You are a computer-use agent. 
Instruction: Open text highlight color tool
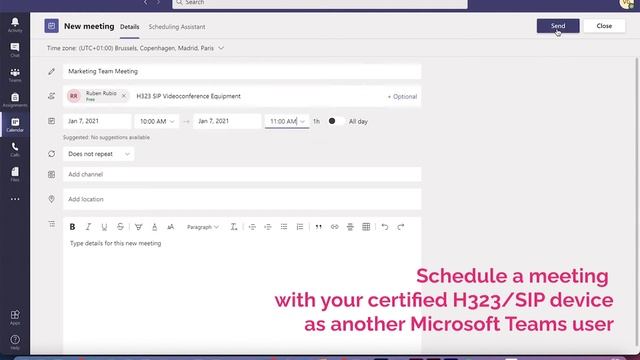tap(139, 227)
